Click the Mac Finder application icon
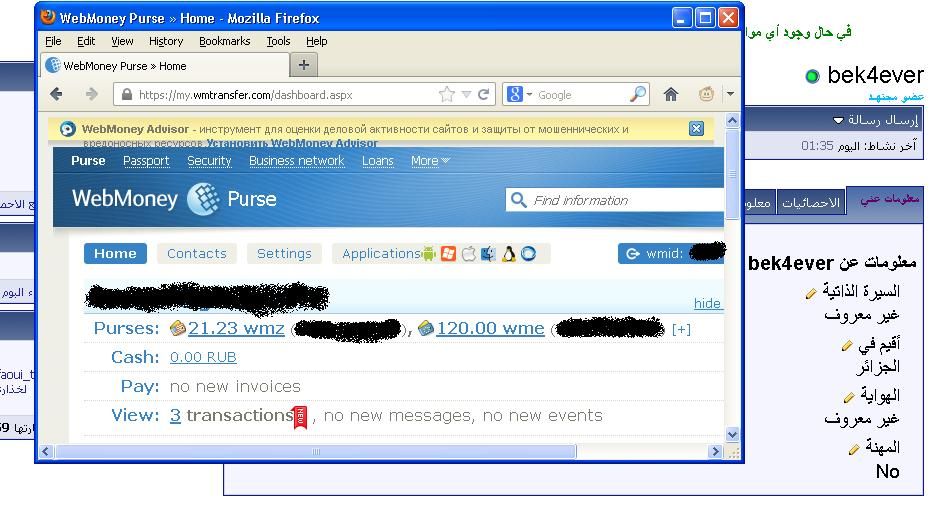This screenshot has width=931, height=512. click(488, 254)
